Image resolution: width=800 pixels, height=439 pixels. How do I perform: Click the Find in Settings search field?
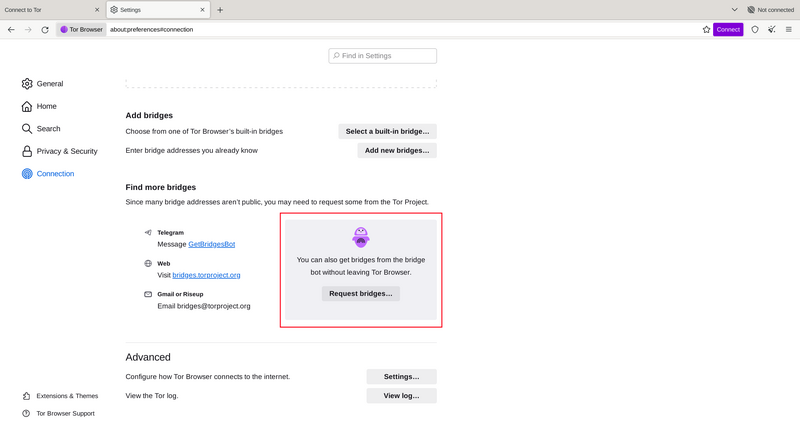coord(383,56)
